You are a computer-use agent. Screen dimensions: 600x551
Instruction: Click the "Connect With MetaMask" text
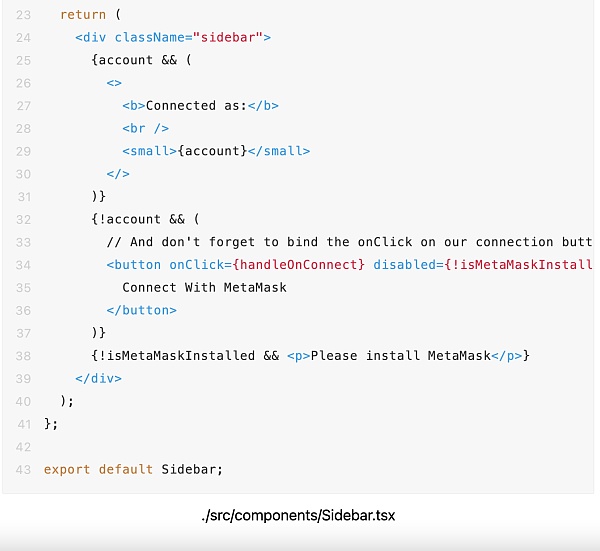pyautogui.click(x=204, y=287)
